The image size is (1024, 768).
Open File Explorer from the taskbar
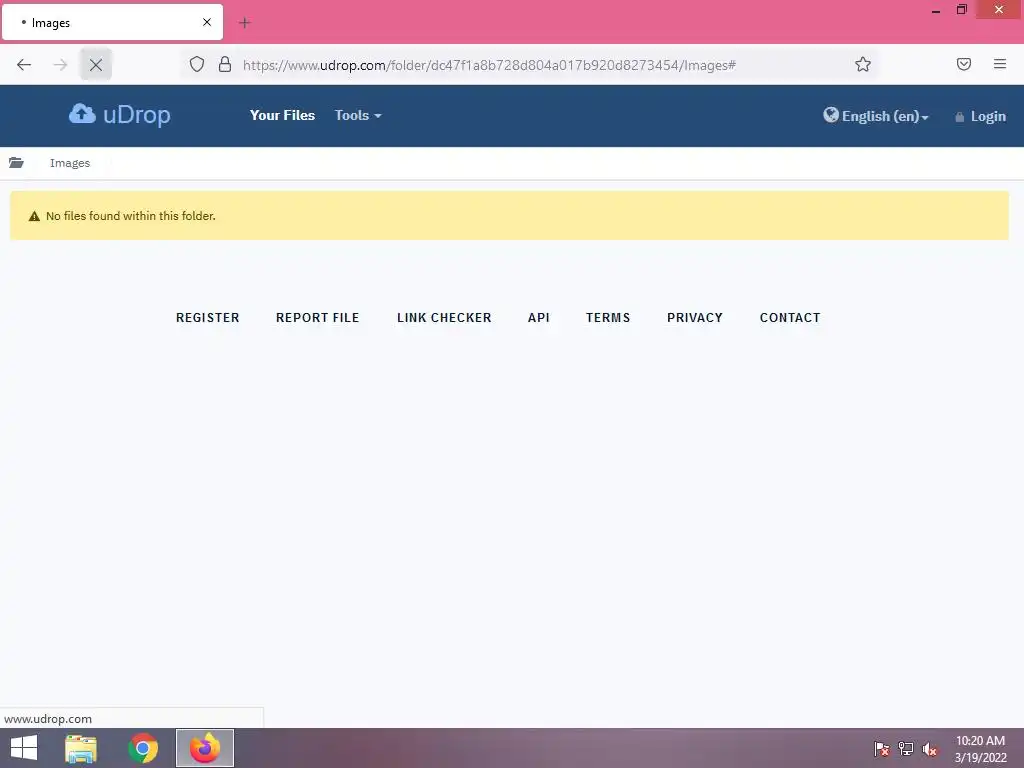[x=81, y=748]
